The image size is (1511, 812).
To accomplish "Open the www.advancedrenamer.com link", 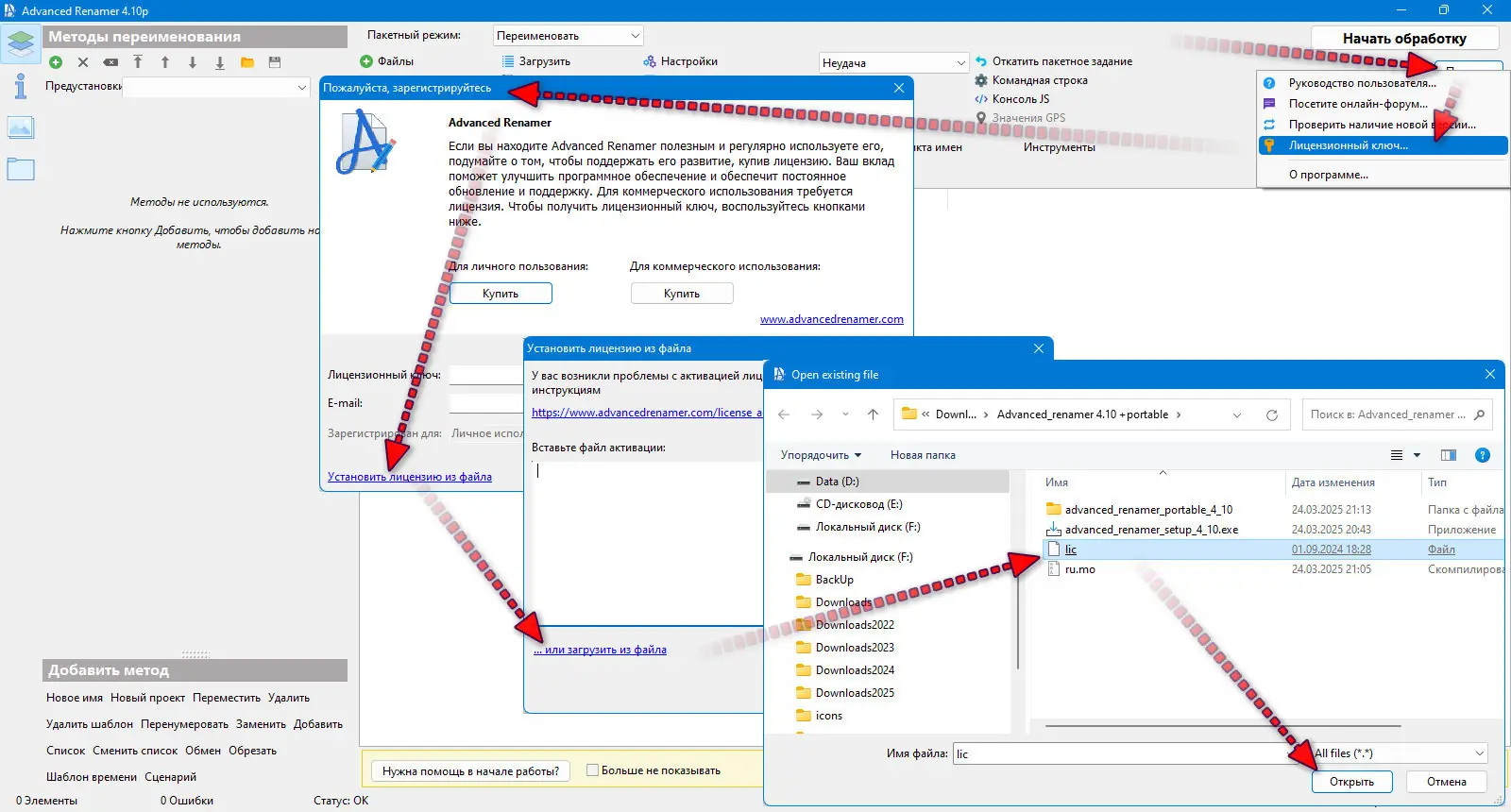I will click(x=832, y=319).
